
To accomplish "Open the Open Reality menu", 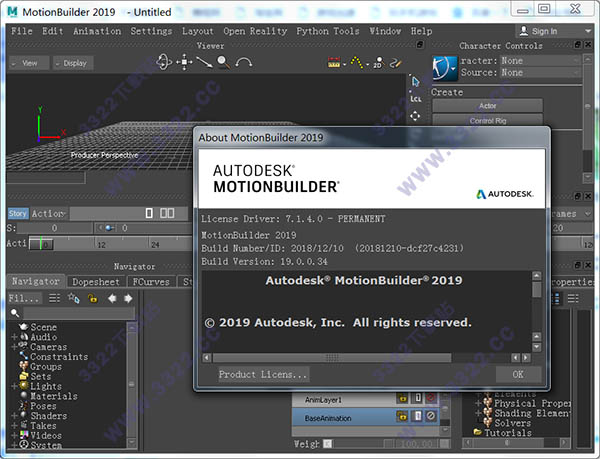I will [x=255, y=31].
